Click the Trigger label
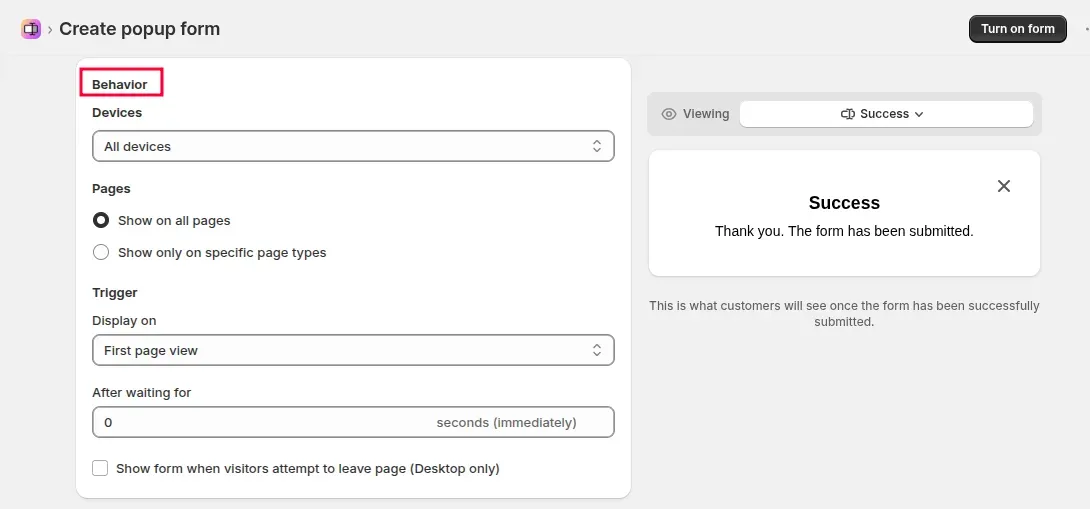1090x509 pixels. (115, 293)
